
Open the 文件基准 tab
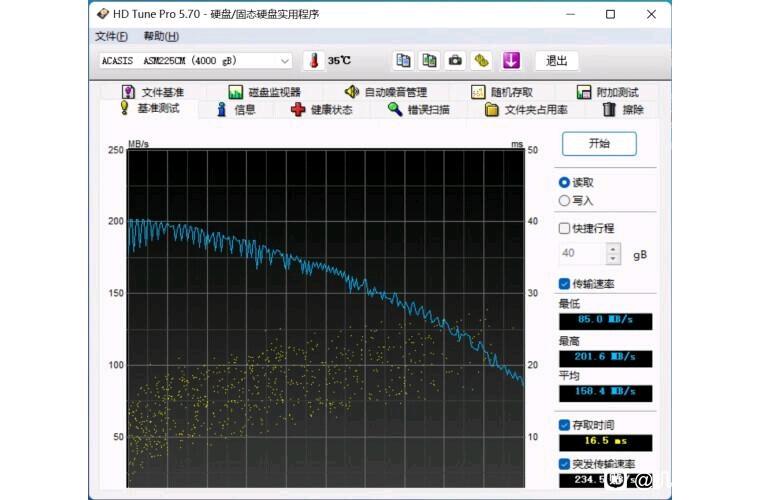coord(153,92)
